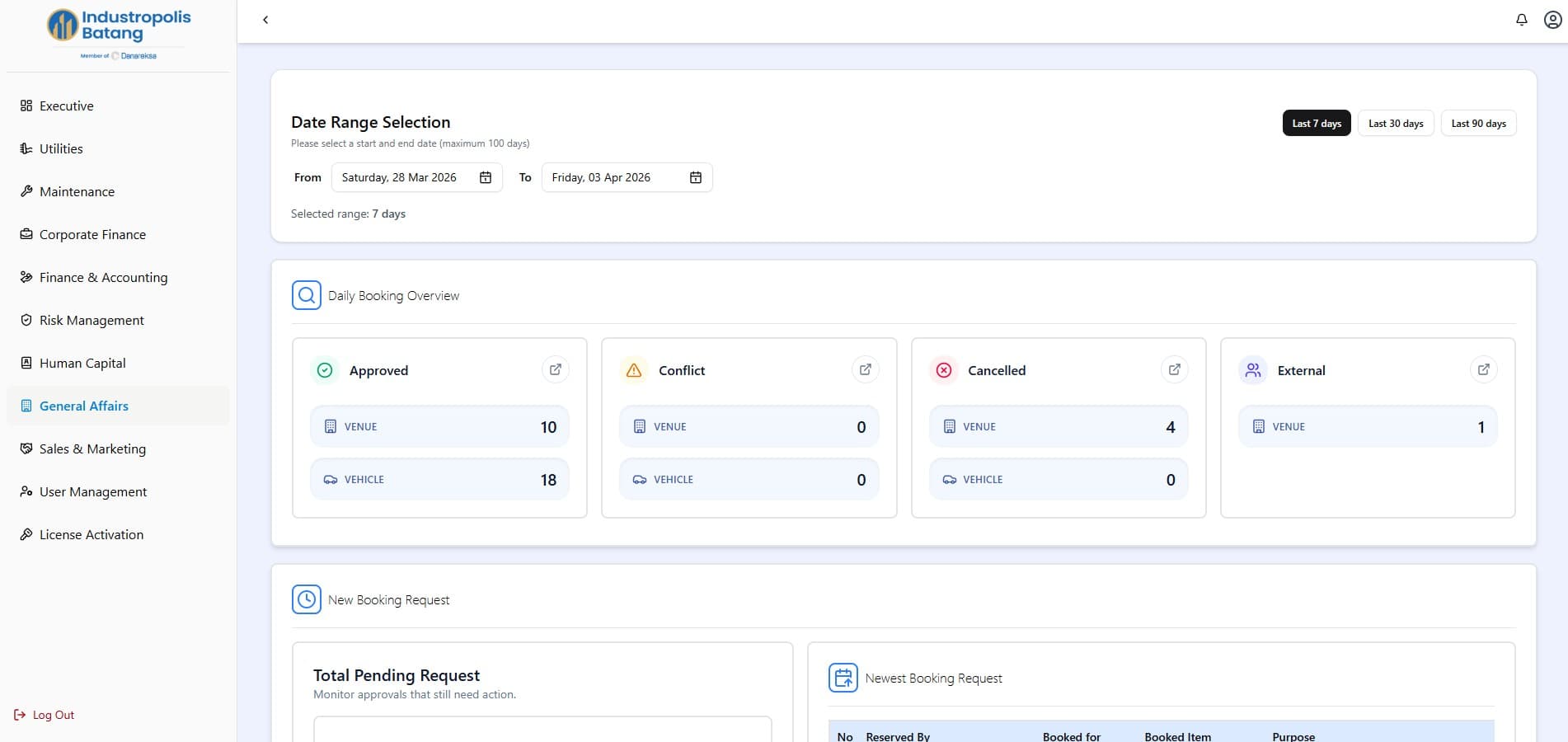
Task: Click building icon in External VENUE row
Action: tap(1259, 426)
